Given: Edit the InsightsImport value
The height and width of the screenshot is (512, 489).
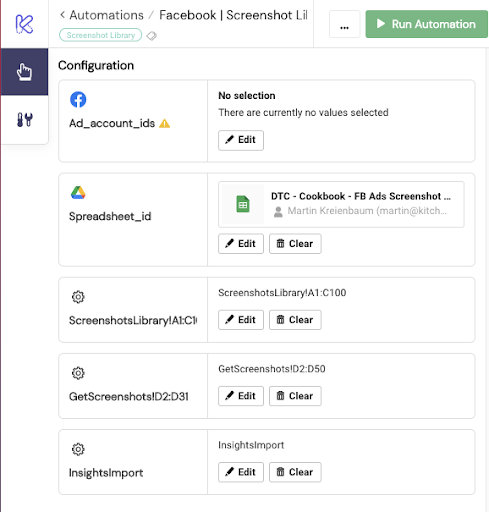Looking at the screenshot, I should [241, 472].
